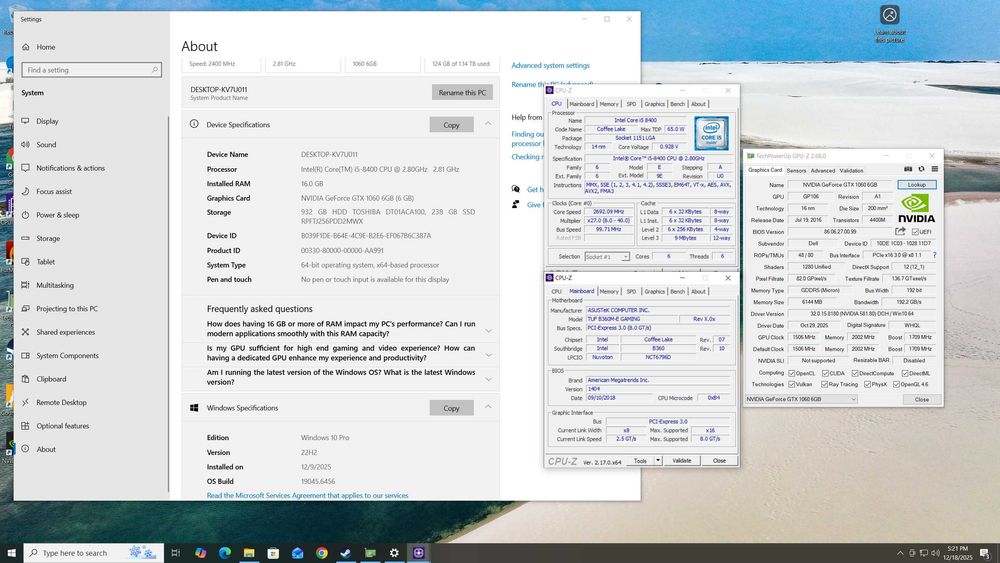Toggle UEFI checkbox in GPU-Z
The width and height of the screenshot is (1000, 563).
(915, 232)
